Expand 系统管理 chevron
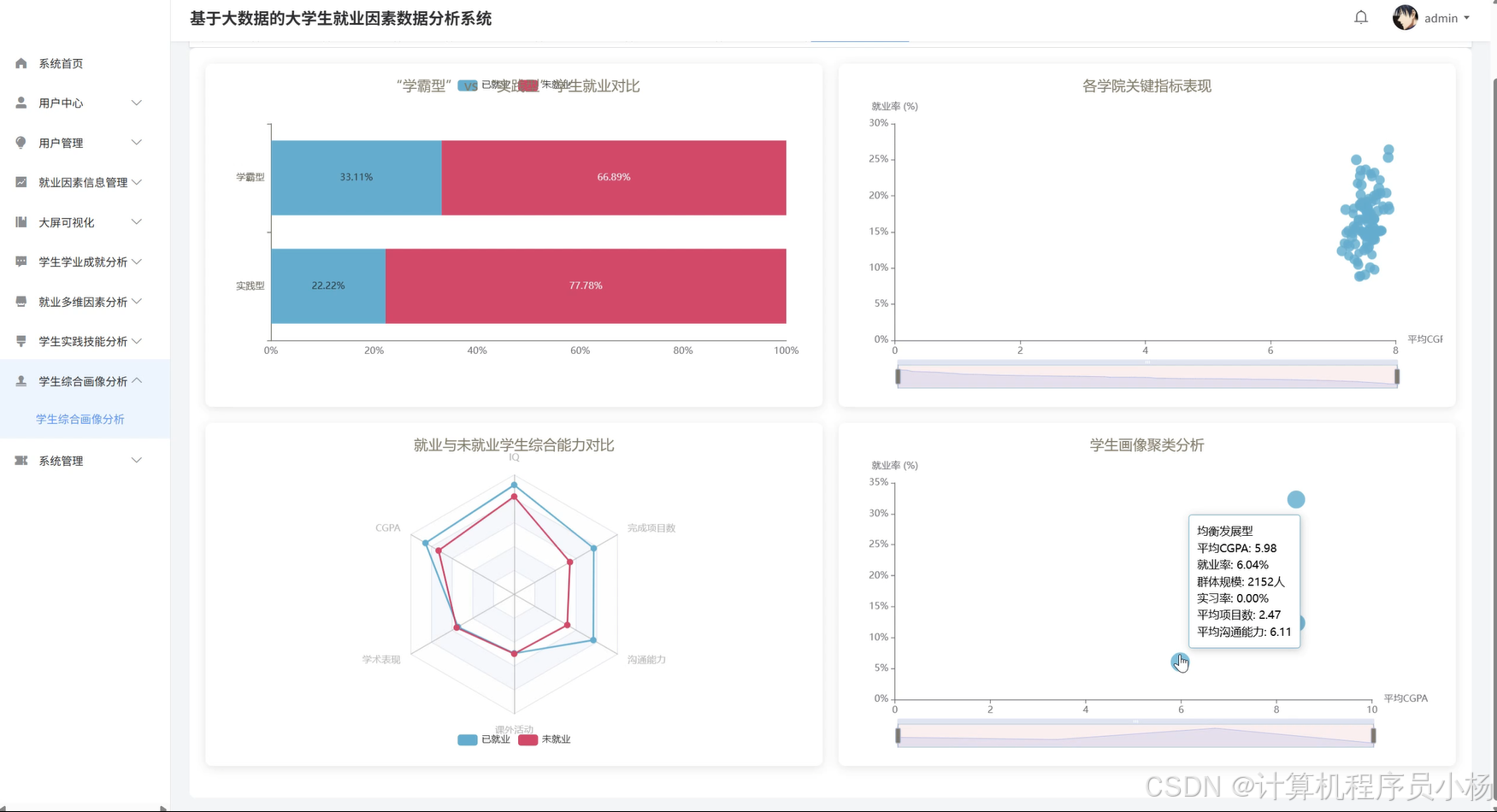 [x=137, y=461]
